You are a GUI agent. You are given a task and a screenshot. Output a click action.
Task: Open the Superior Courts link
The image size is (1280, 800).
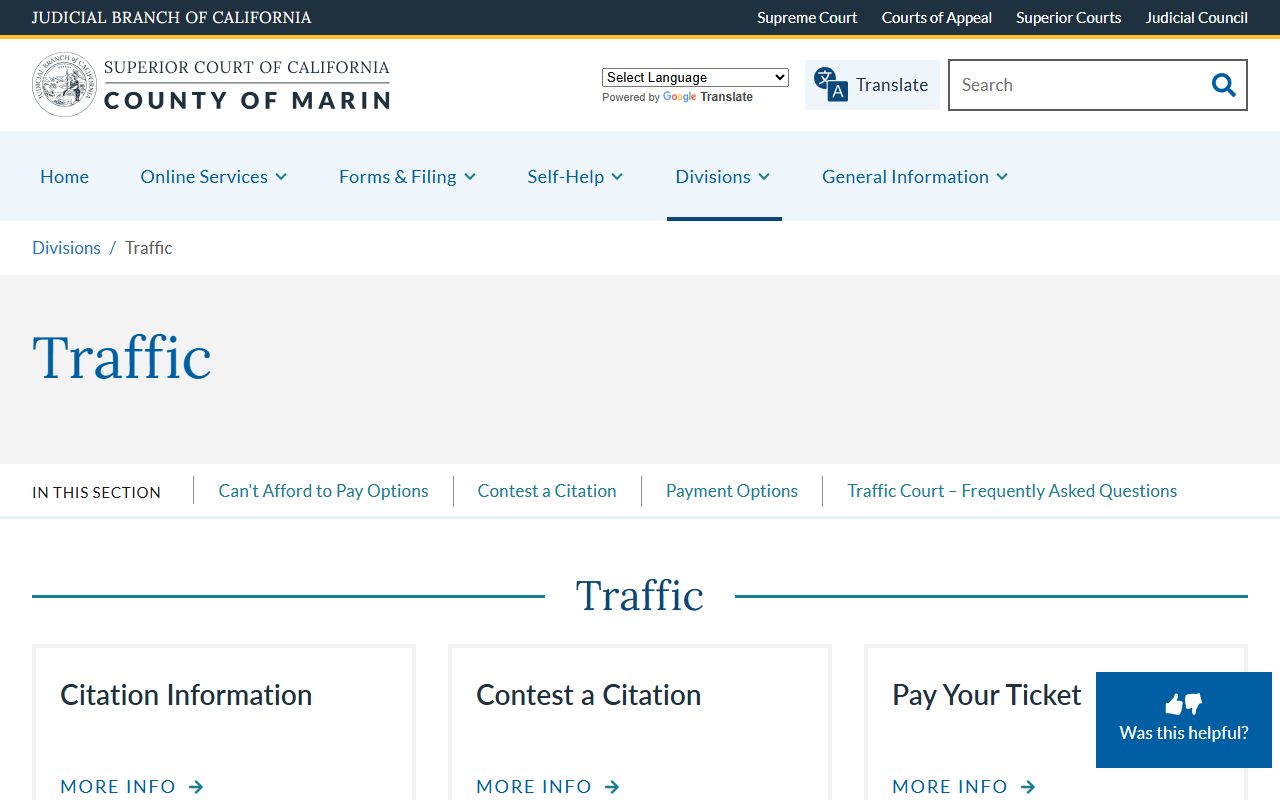pyautogui.click(x=1069, y=17)
